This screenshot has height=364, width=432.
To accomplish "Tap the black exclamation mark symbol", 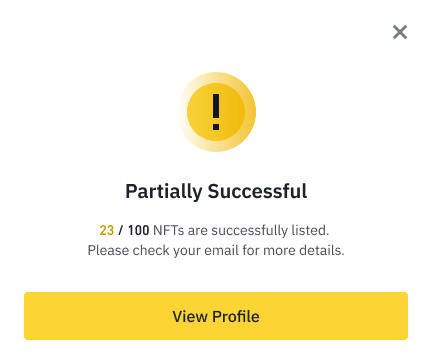I will coord(216,112).
